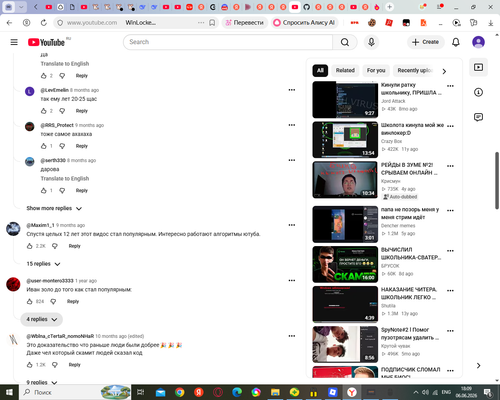Like the @user-montero3333 comment

tap(30, 301)
